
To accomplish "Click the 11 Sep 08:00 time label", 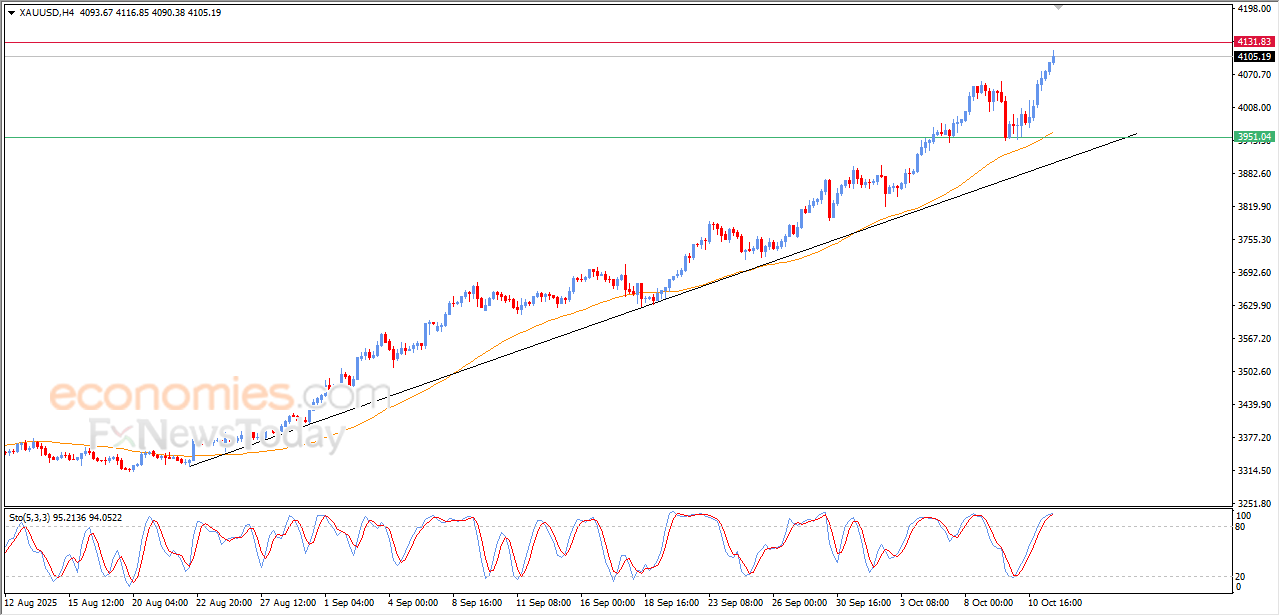I will [x=544, y=603].
